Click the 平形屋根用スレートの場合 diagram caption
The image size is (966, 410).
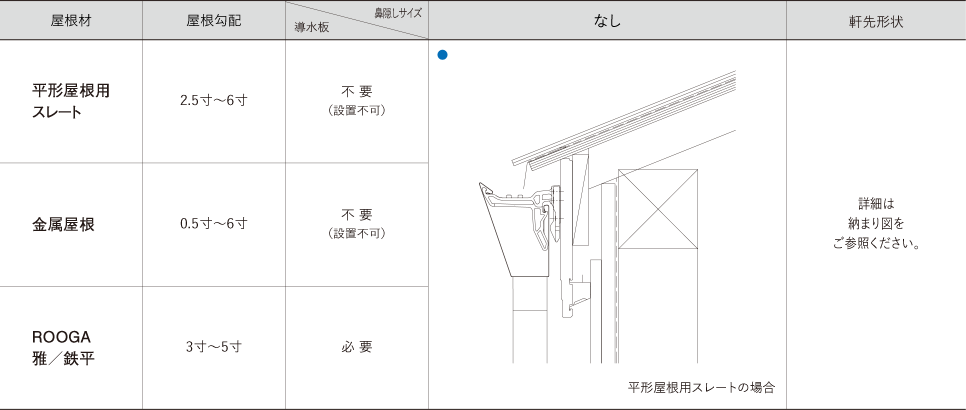click(701, 387)
